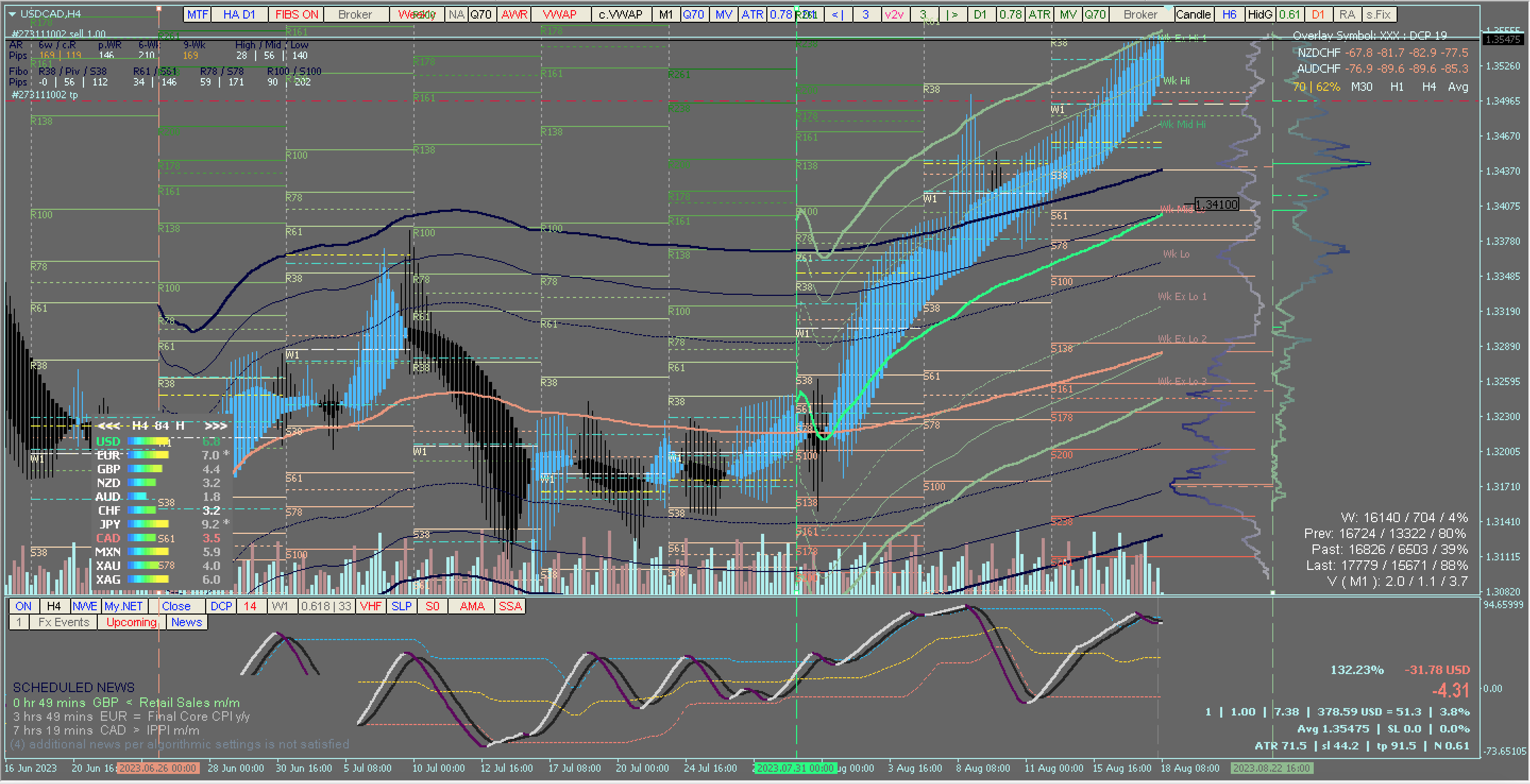1530x784 pixels.
Task: Click the next-bar '|>' navigation button
Action: click(952, 14)
